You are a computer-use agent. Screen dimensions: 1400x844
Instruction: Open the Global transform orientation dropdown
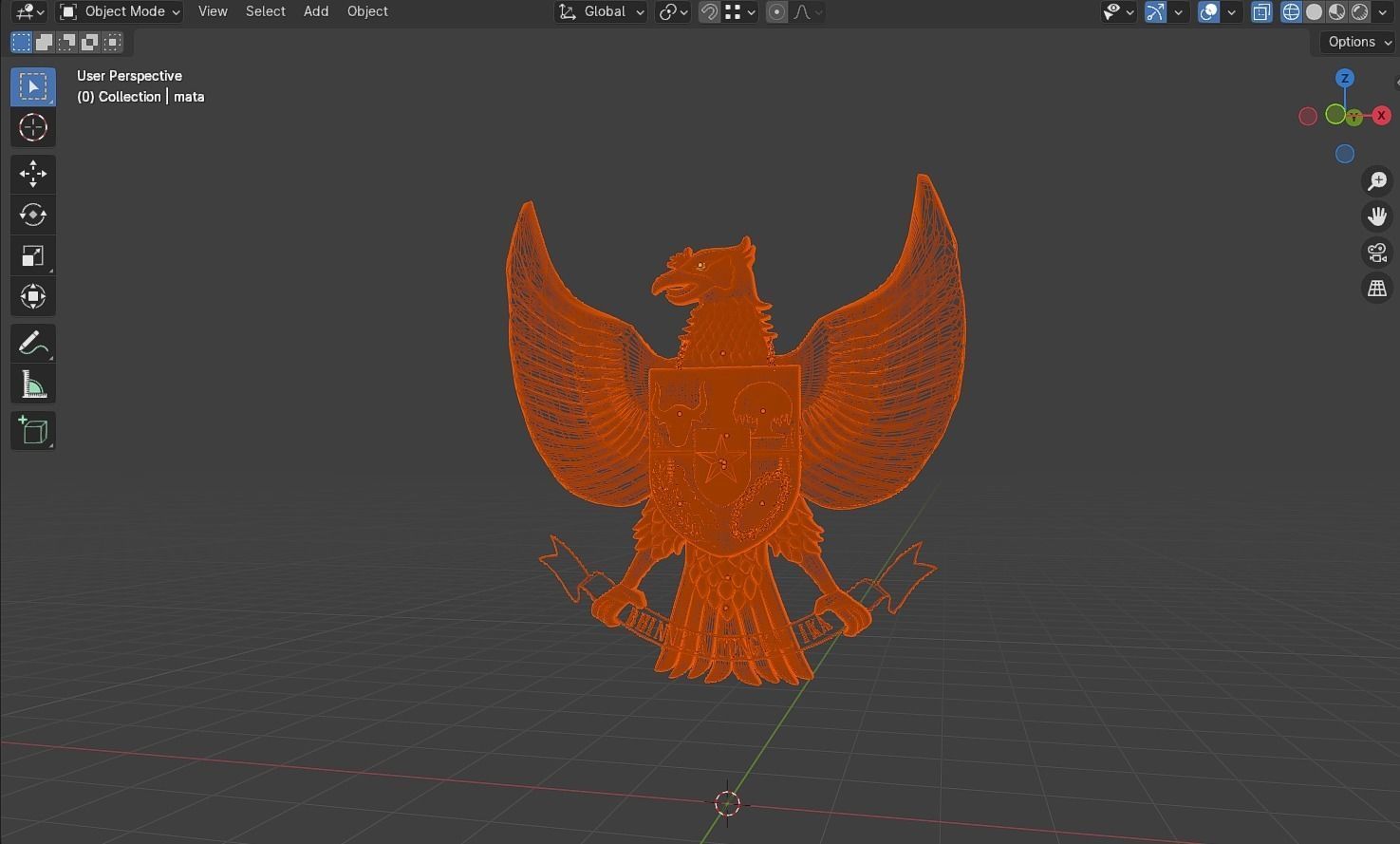(602, 11)
